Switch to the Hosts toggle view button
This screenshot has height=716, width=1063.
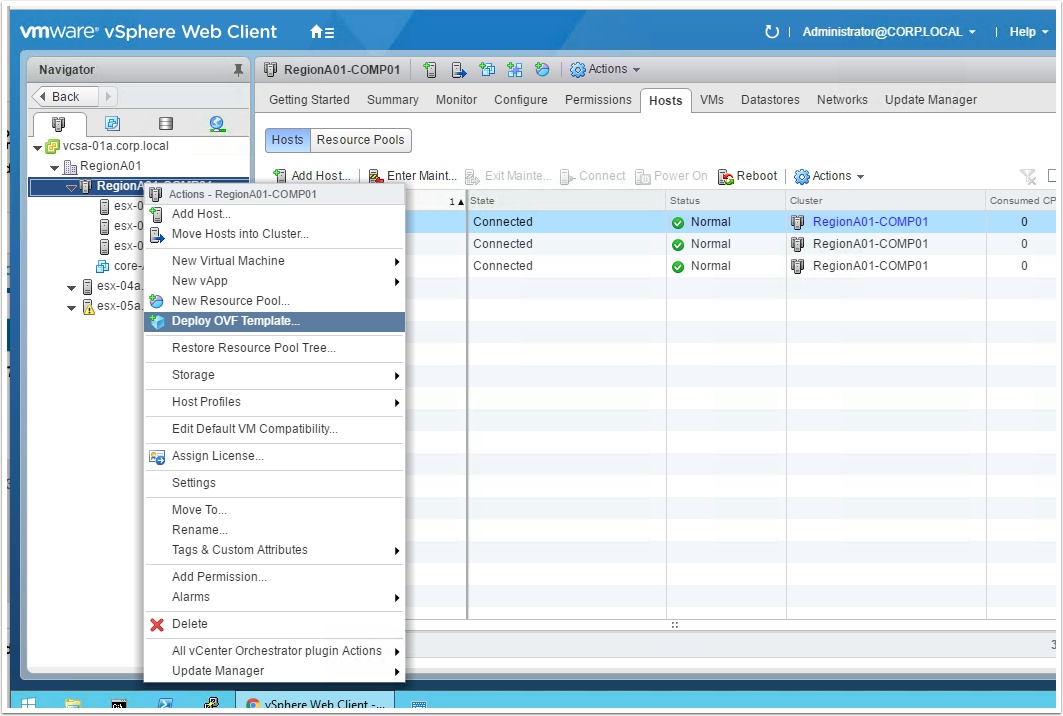(x=287, y=140)
